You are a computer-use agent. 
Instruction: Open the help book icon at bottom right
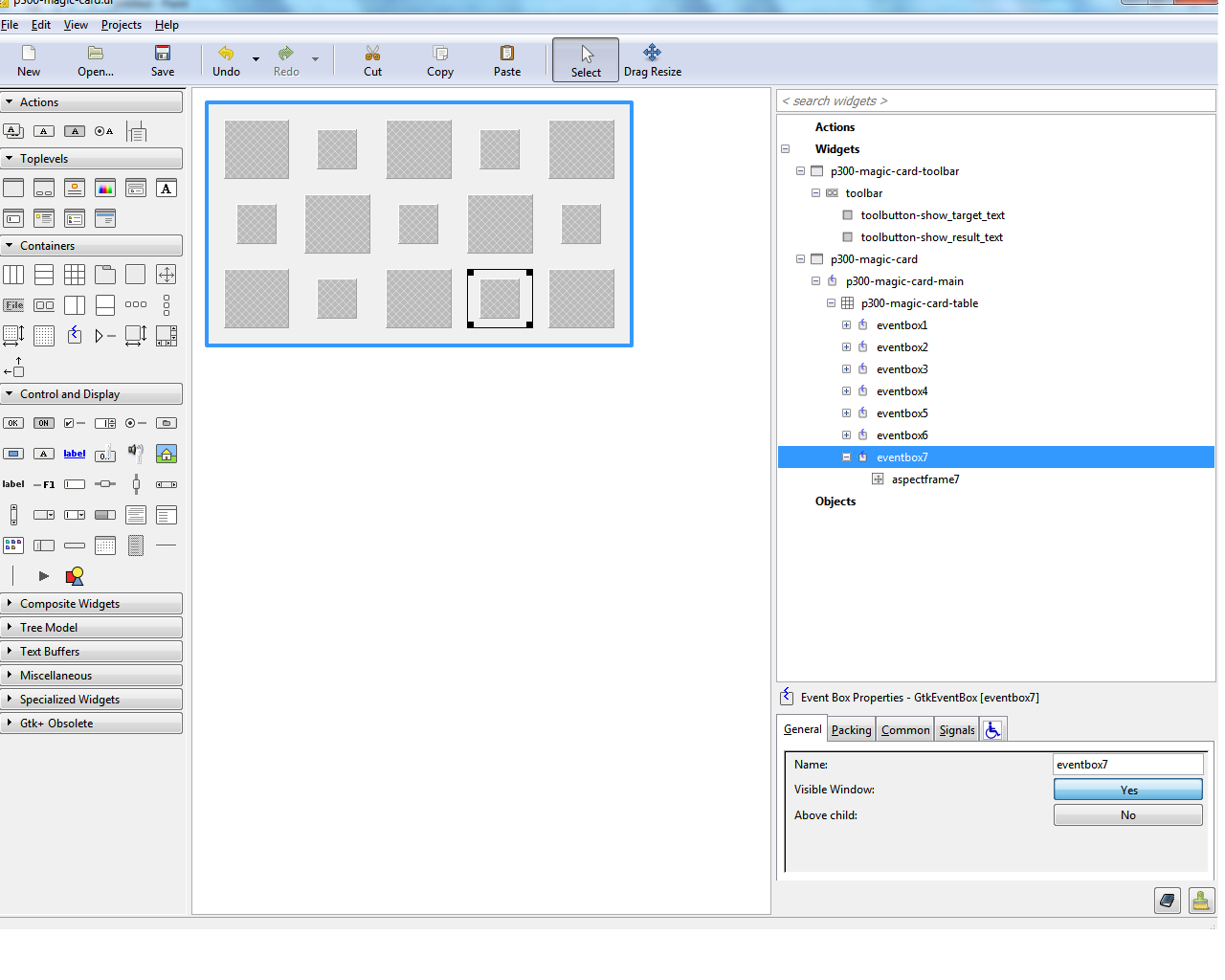[1168, 901]
